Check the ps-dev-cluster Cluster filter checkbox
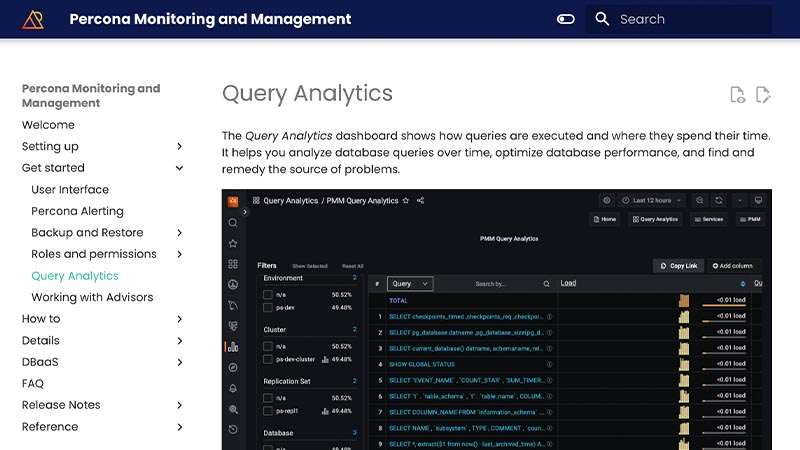This screenshot has height=450, width=800. 268,359
